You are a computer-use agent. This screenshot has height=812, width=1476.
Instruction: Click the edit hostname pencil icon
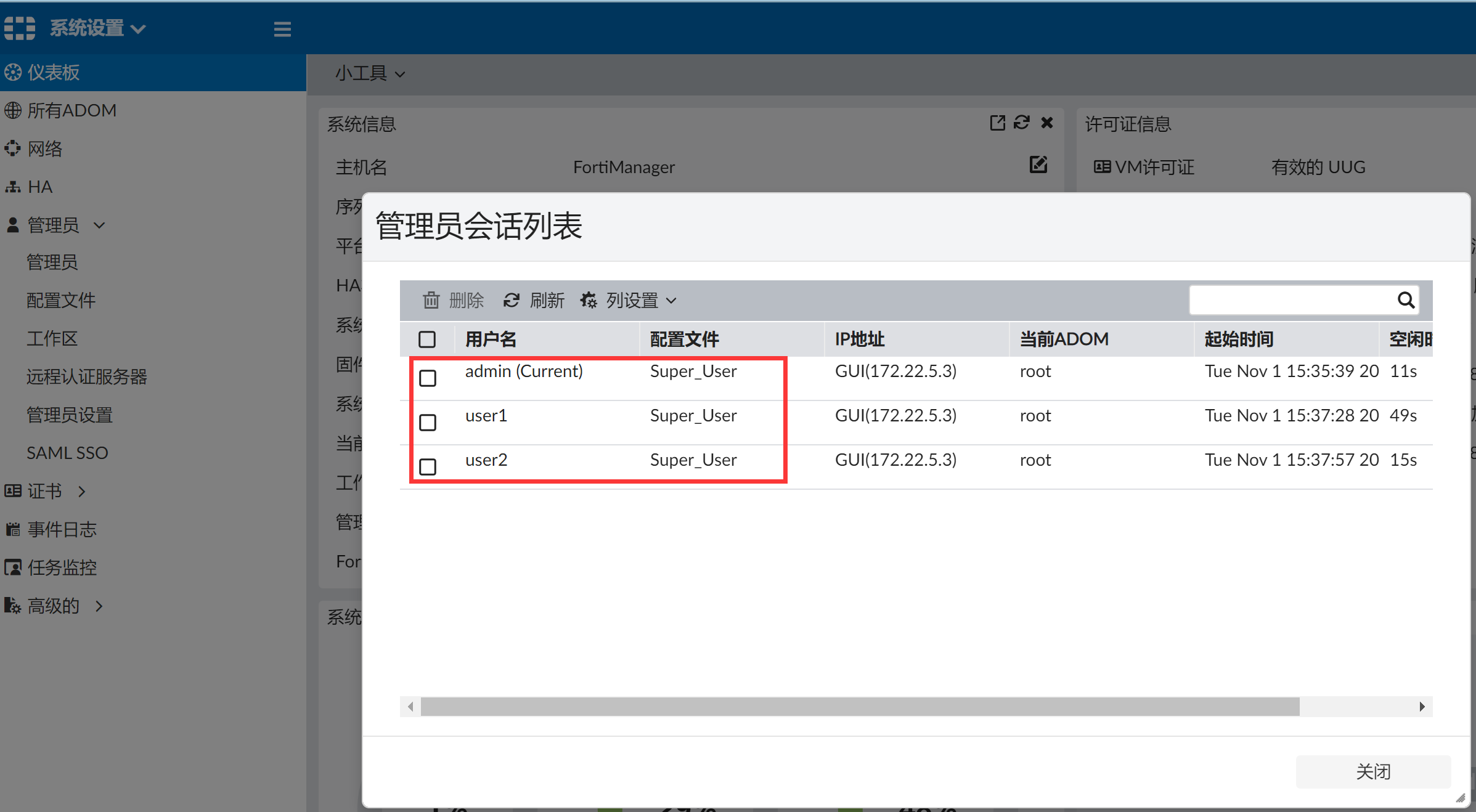1038,165
